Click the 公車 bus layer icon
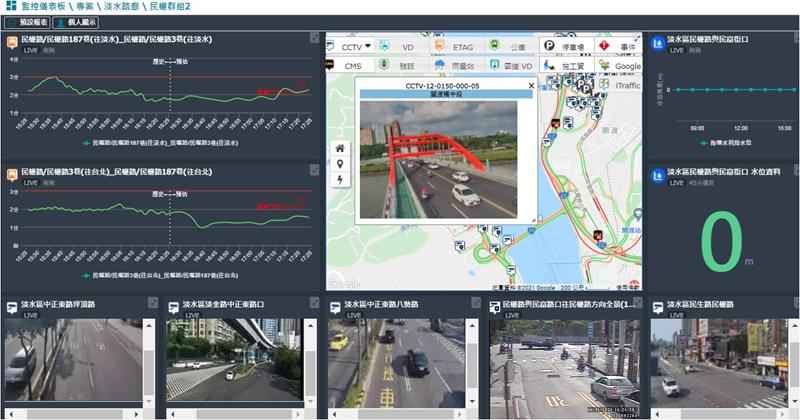 tap(508, 46)
